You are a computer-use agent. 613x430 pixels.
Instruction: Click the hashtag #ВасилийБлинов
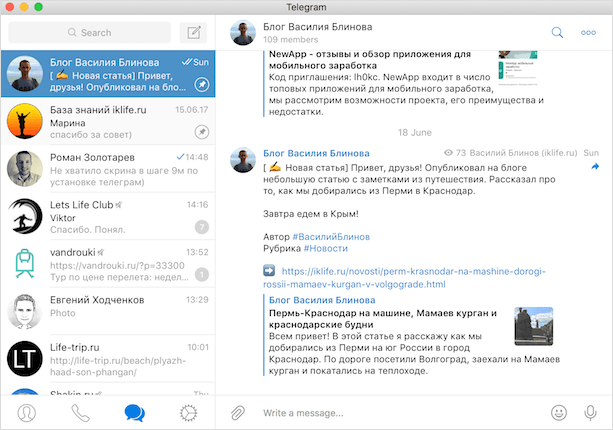click(x=331, y=237)
